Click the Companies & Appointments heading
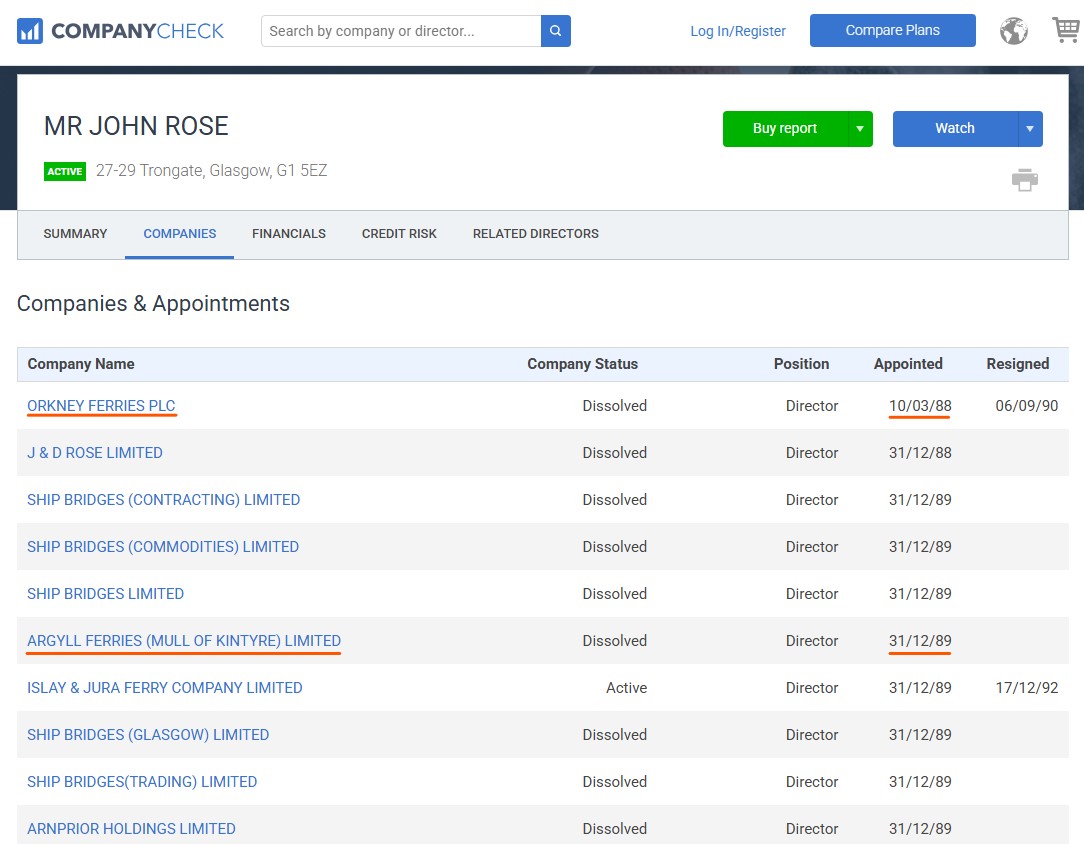This screenshot has width=1084, height=844. tap(153, 303)
